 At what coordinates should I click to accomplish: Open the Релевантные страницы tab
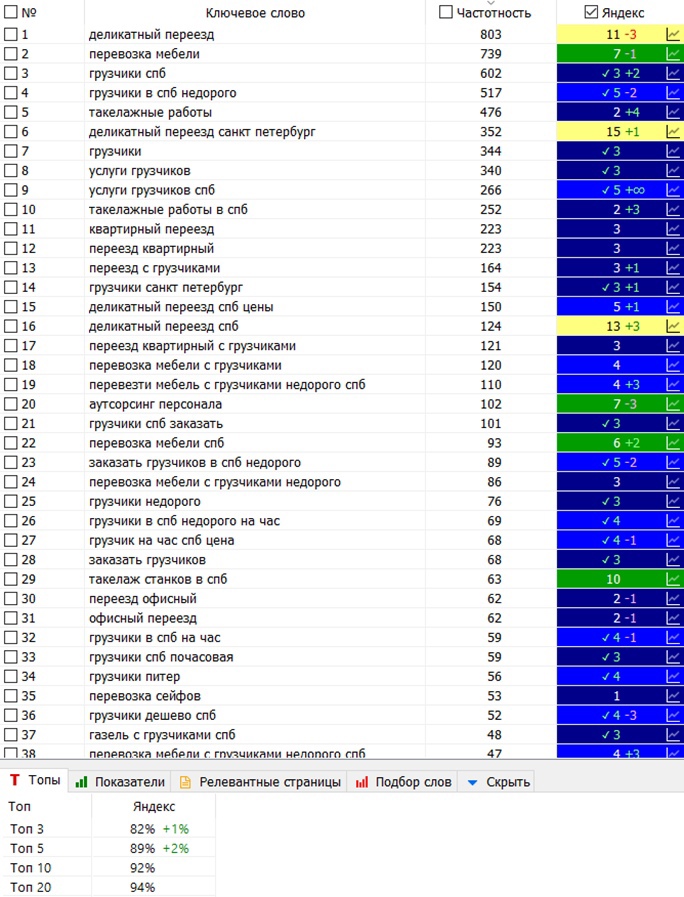[260, 782]
